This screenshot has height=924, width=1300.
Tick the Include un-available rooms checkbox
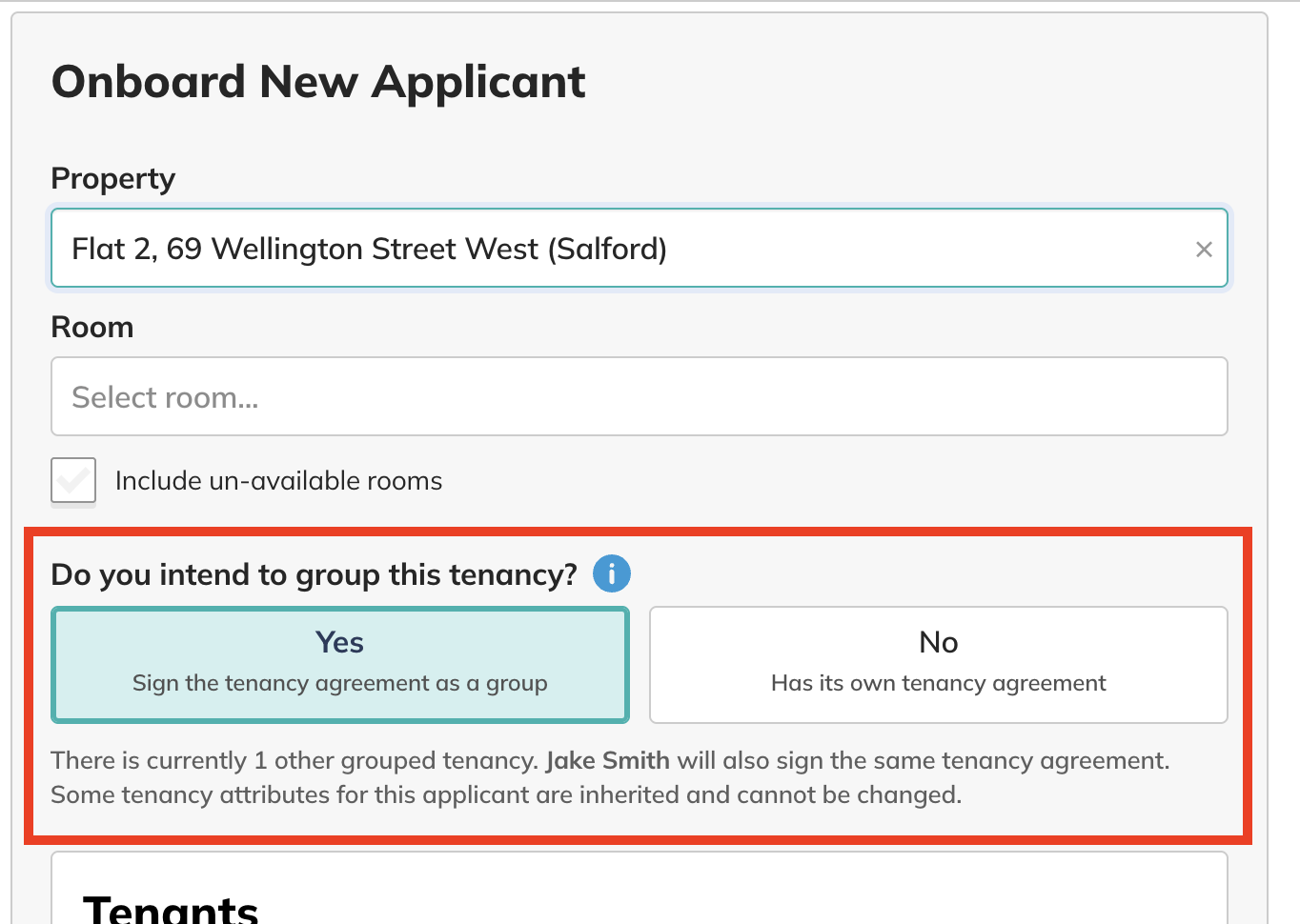pyautogui.click(x=73, y=480)
